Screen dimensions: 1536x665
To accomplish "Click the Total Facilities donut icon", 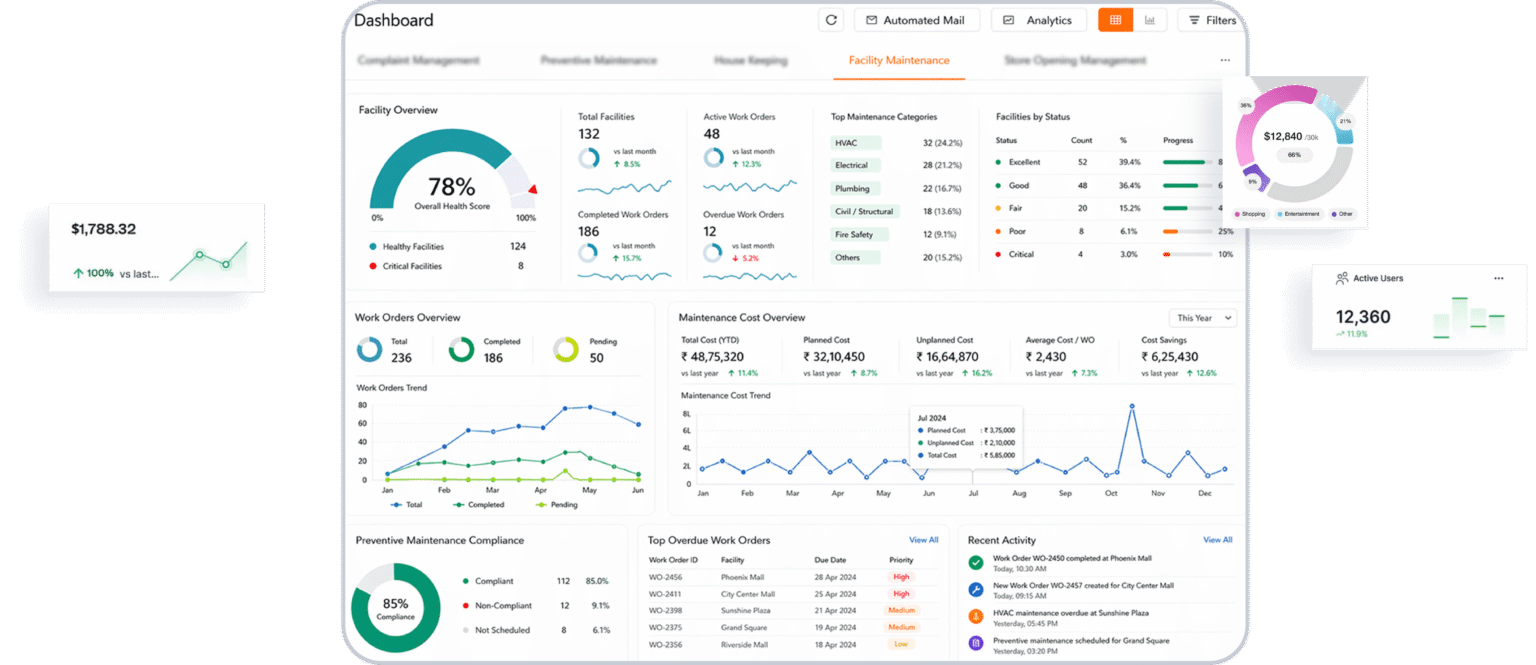I will coord(588,158).
